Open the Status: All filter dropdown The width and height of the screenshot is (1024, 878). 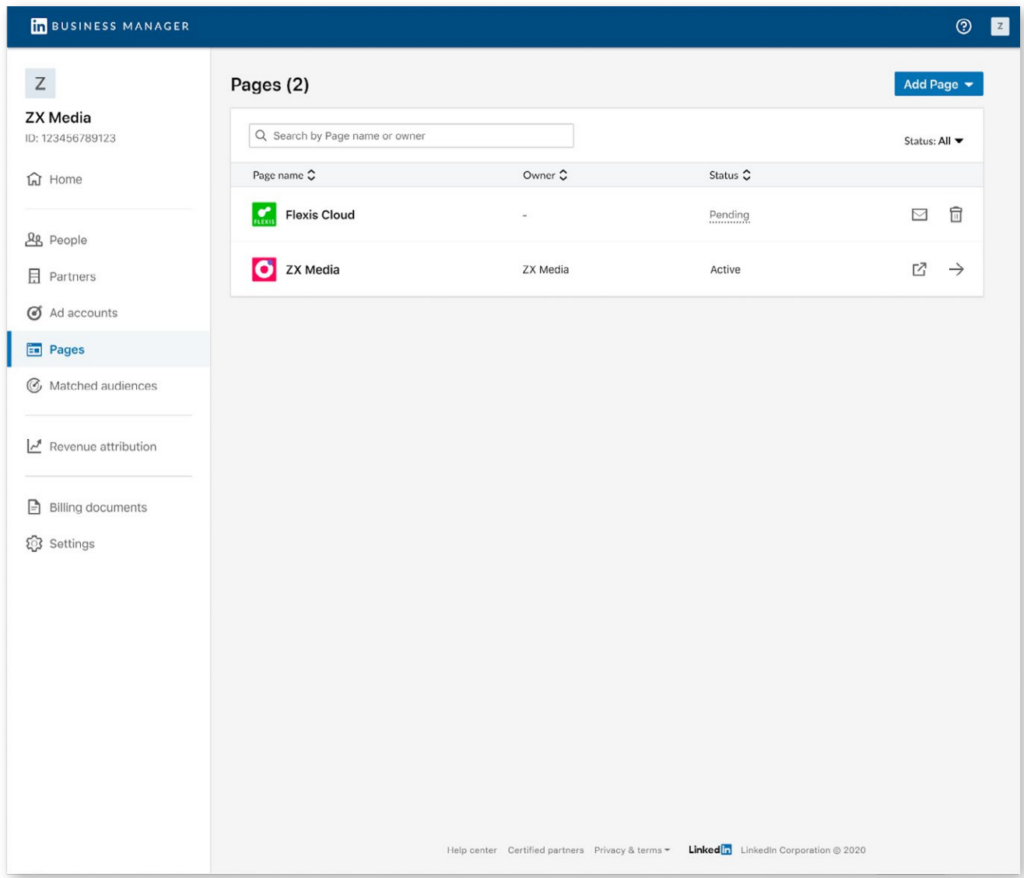pos(933,141)
